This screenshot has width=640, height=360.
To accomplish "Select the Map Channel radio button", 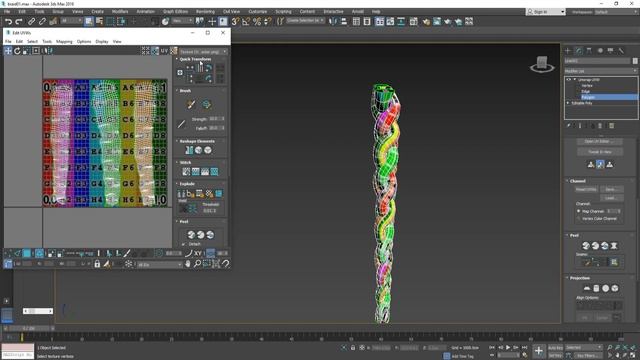I will 578,211.
